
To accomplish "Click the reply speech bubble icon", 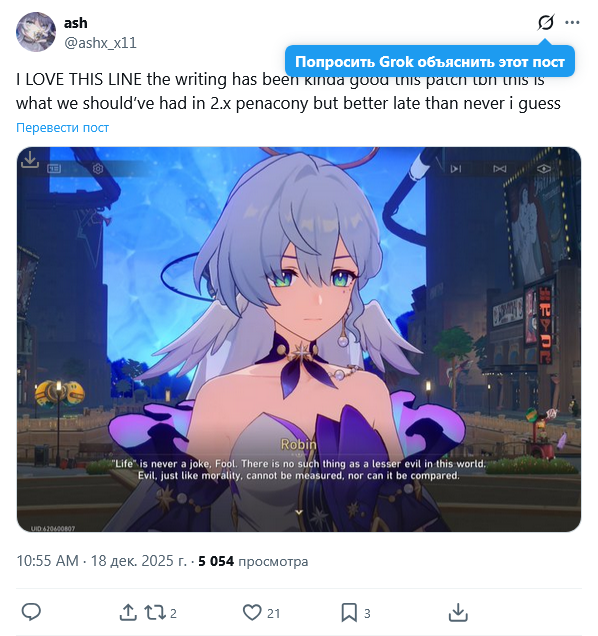I will (31, 612).
